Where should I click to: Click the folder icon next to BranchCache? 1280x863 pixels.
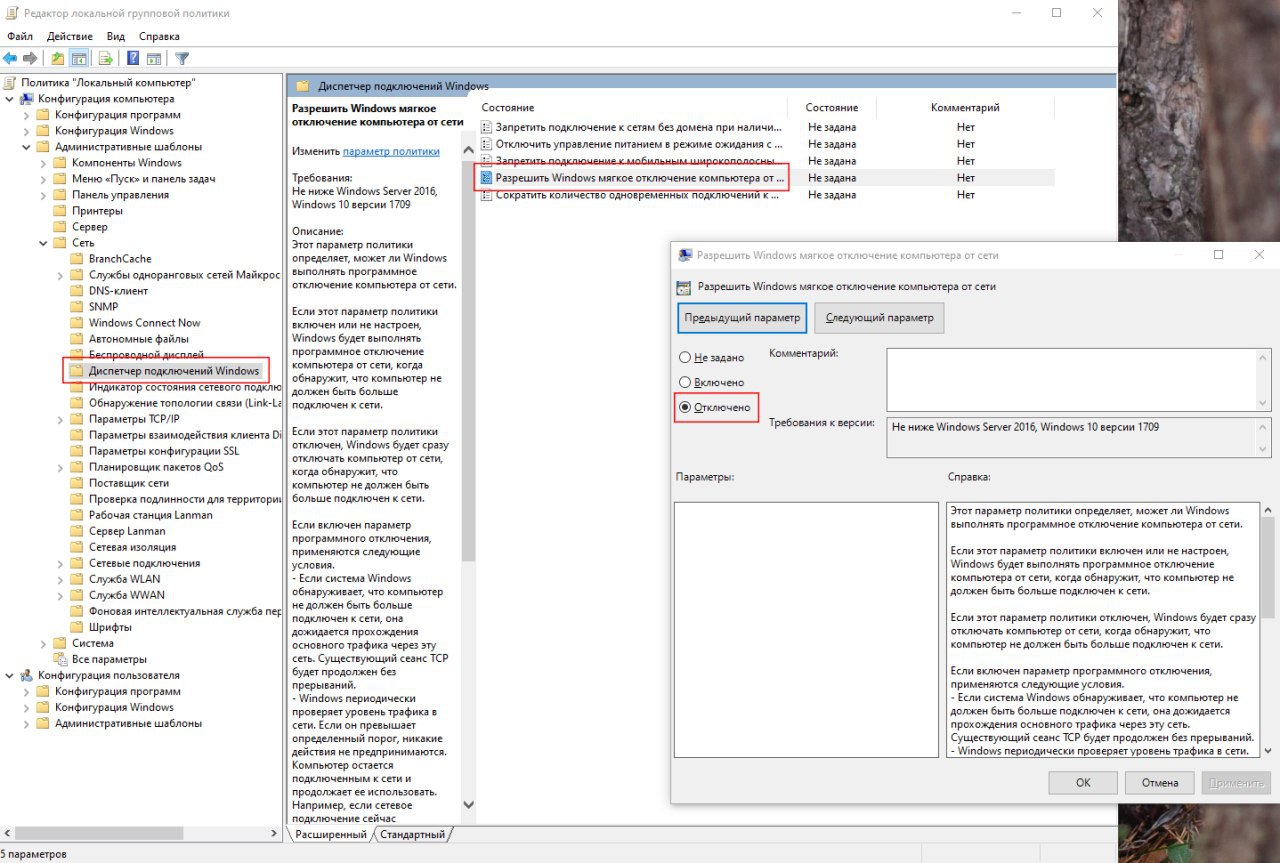tap(77, 259)
